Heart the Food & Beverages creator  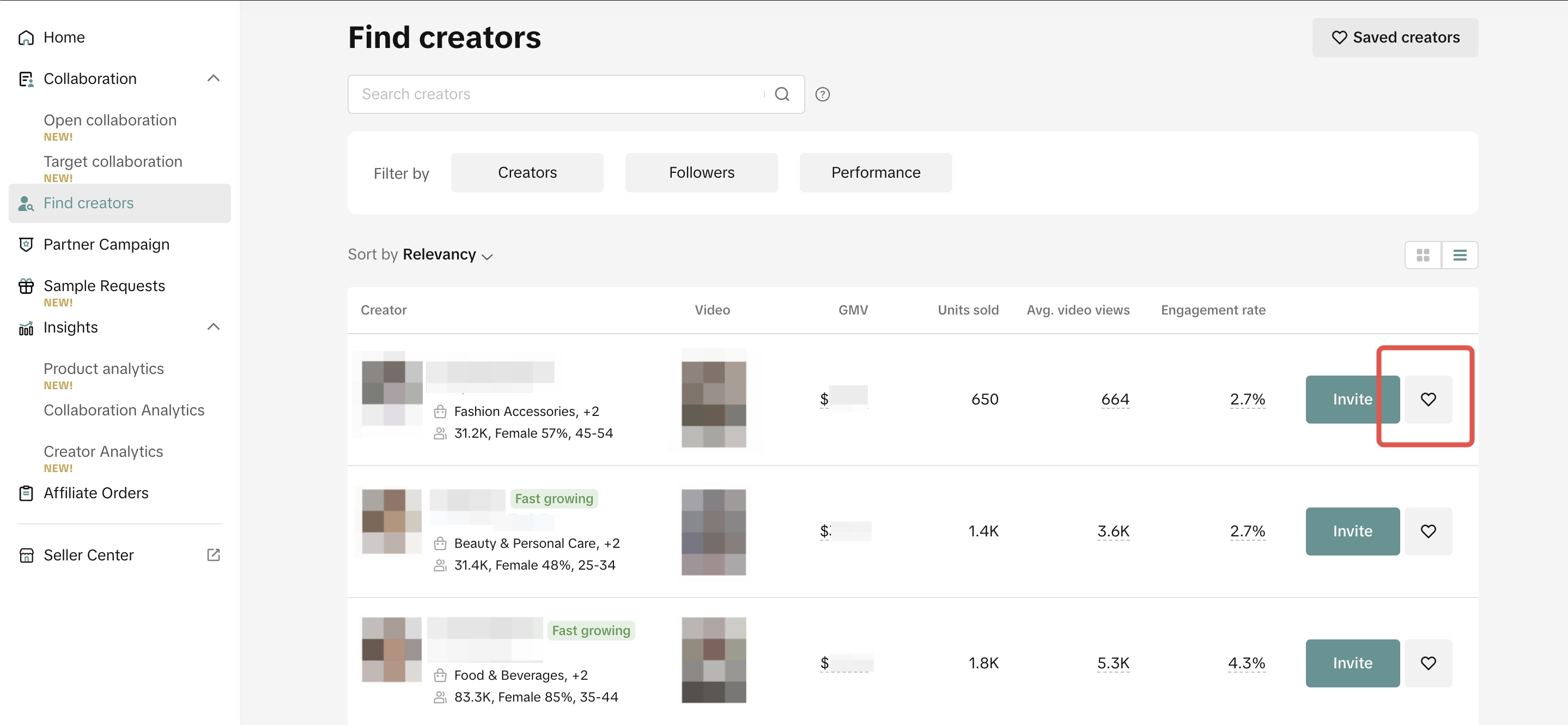tap(1427, 663)
